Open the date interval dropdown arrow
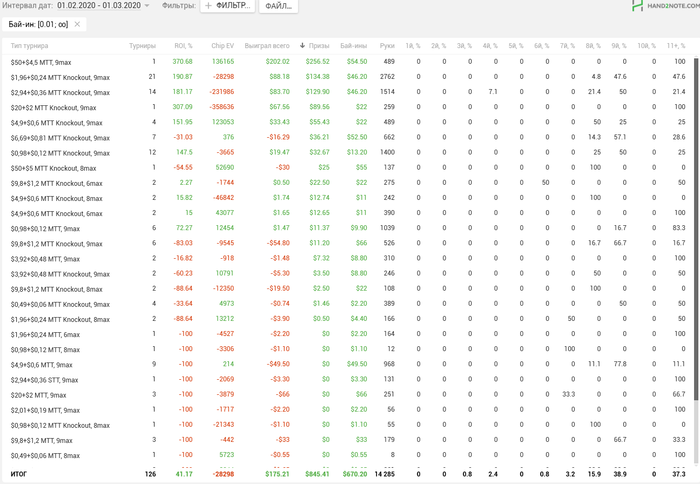Image resolution: width=700 pixels, height=484 pixels. click(x=147, y=6)
